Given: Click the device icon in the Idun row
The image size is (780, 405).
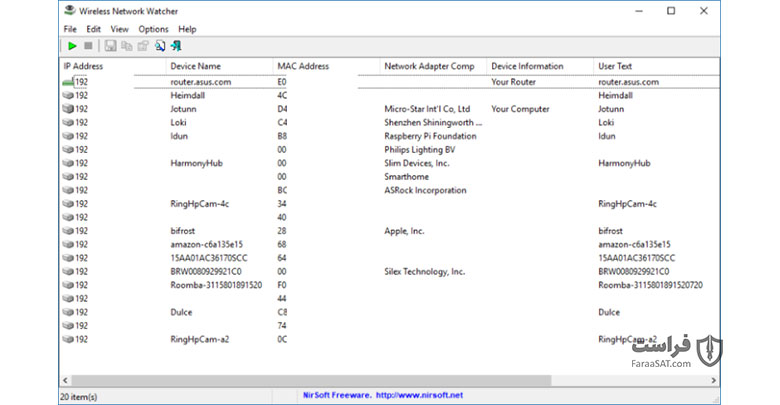Looking at the screenshot, I should tap(68, 136).
